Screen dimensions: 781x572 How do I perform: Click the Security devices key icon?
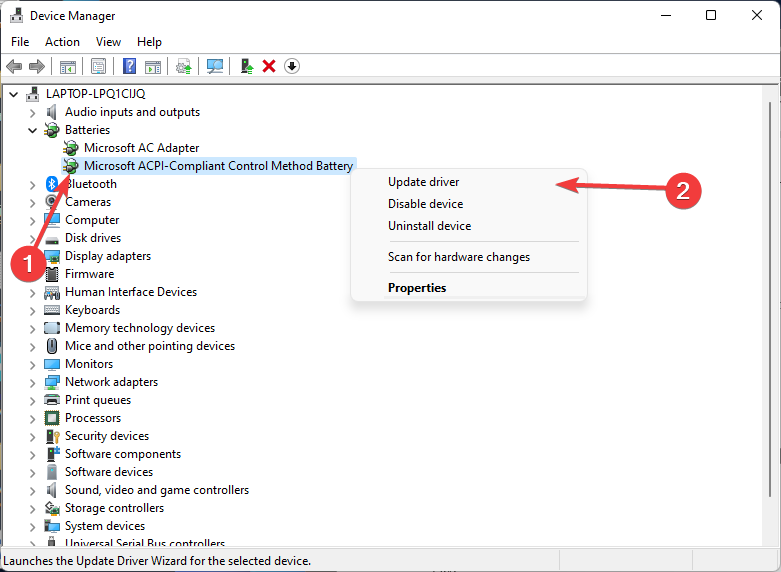click(x=52, y=436)
